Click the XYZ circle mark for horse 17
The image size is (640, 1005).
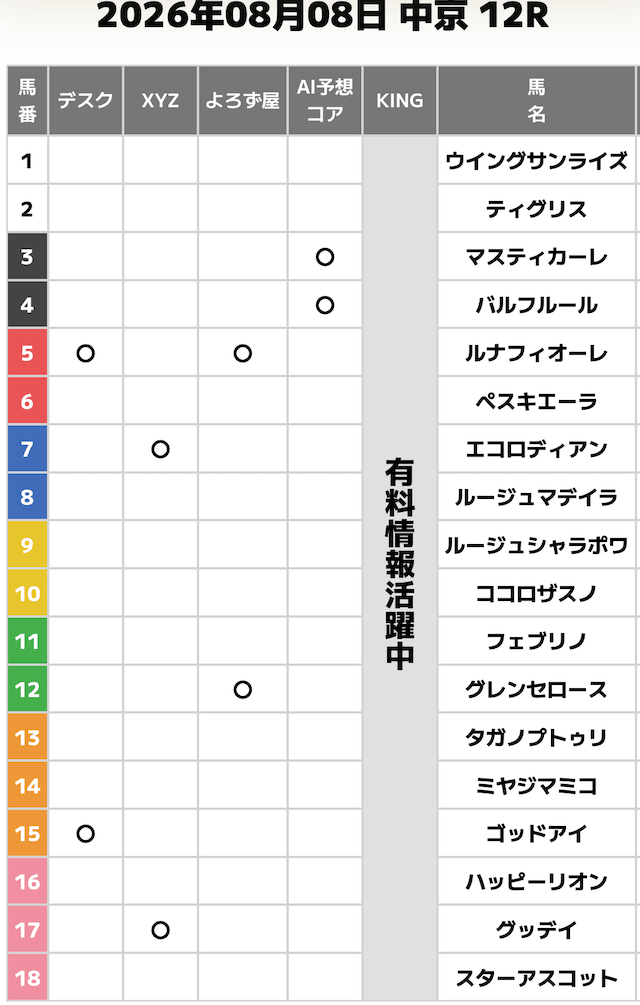click(x=160, y=930)
